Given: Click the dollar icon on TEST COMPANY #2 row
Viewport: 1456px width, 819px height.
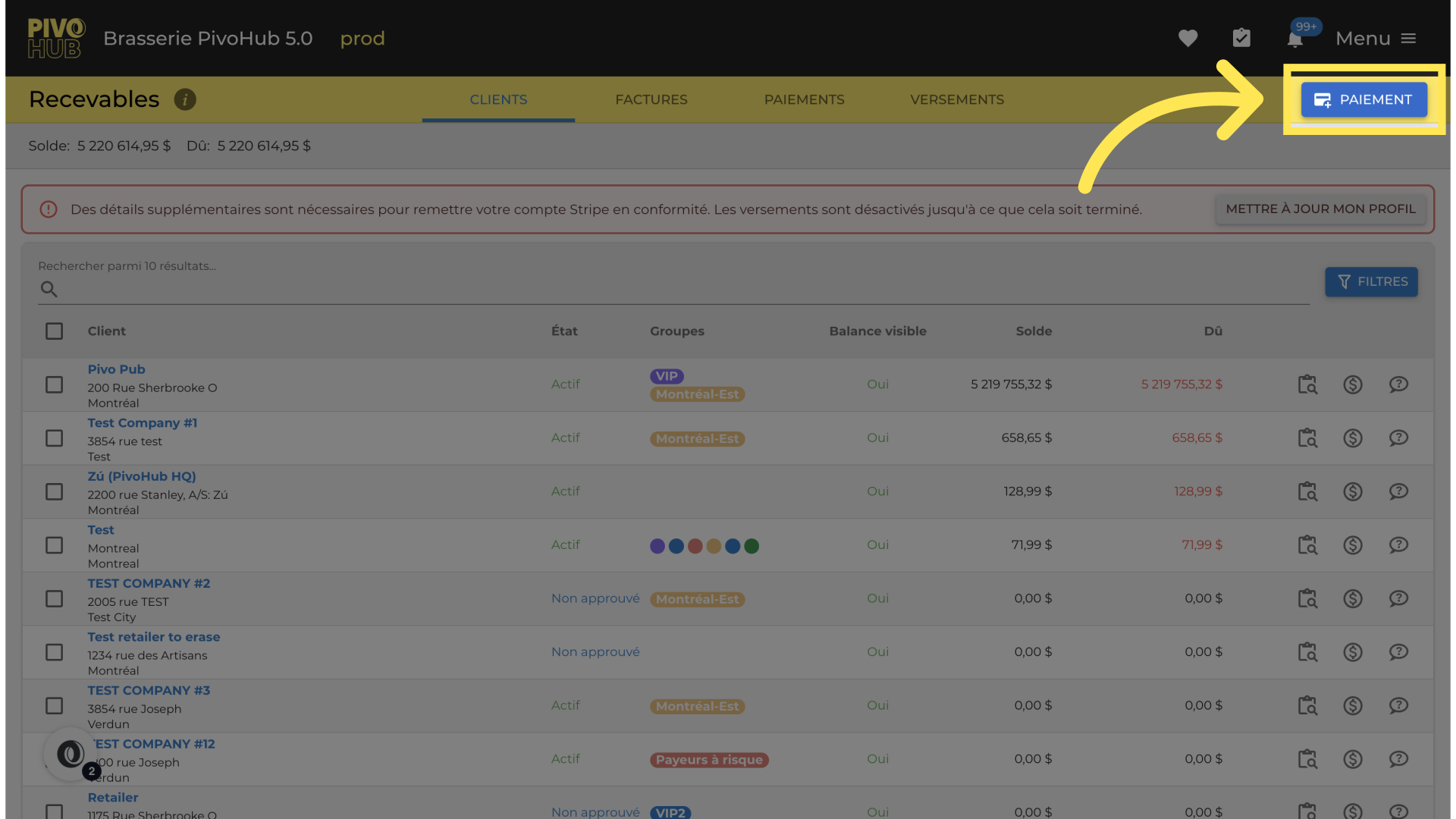Looking at the screenshot, I should pyautogui.click(x=1353, y=599).
